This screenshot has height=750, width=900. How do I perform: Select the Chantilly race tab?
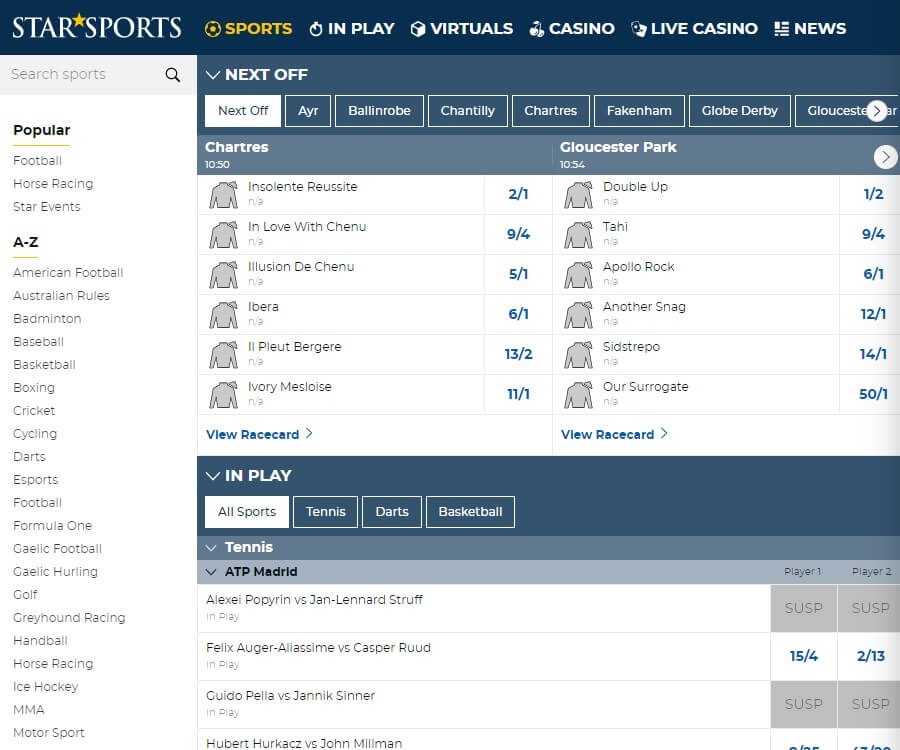point(468,111)
